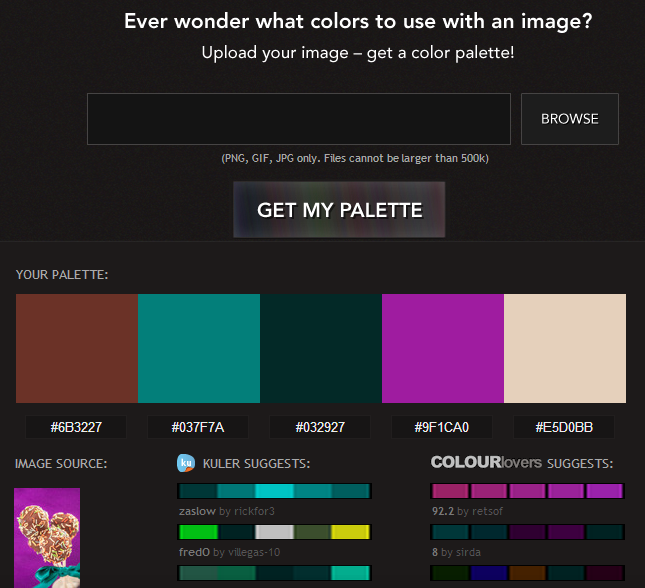The image size is (645, 588).
Task: Click the cake pops source image thumbnail
Action: 47,538
